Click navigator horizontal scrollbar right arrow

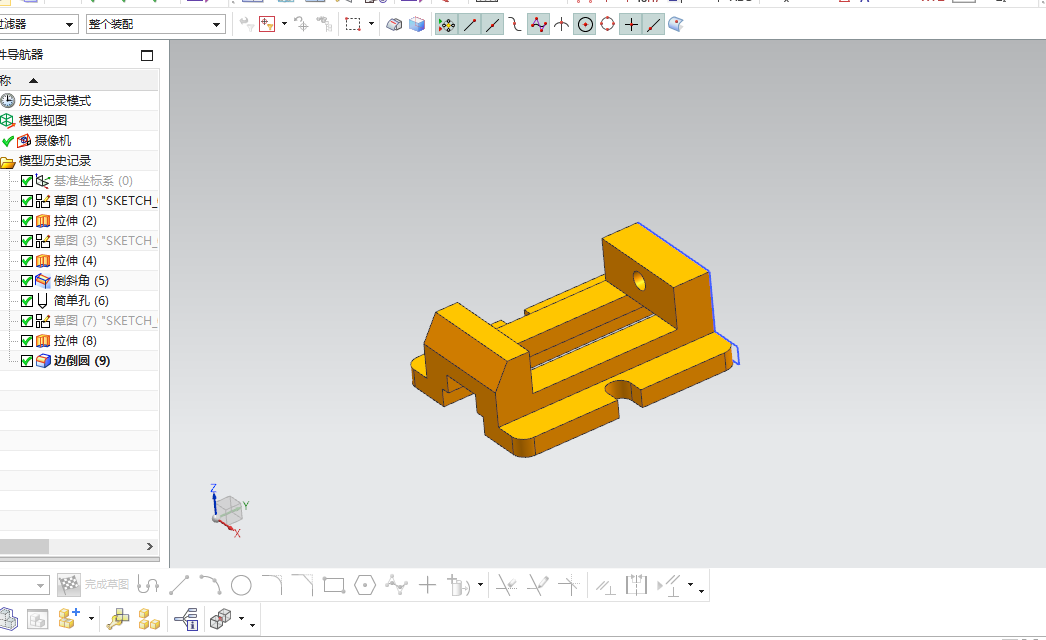point(150,547)
